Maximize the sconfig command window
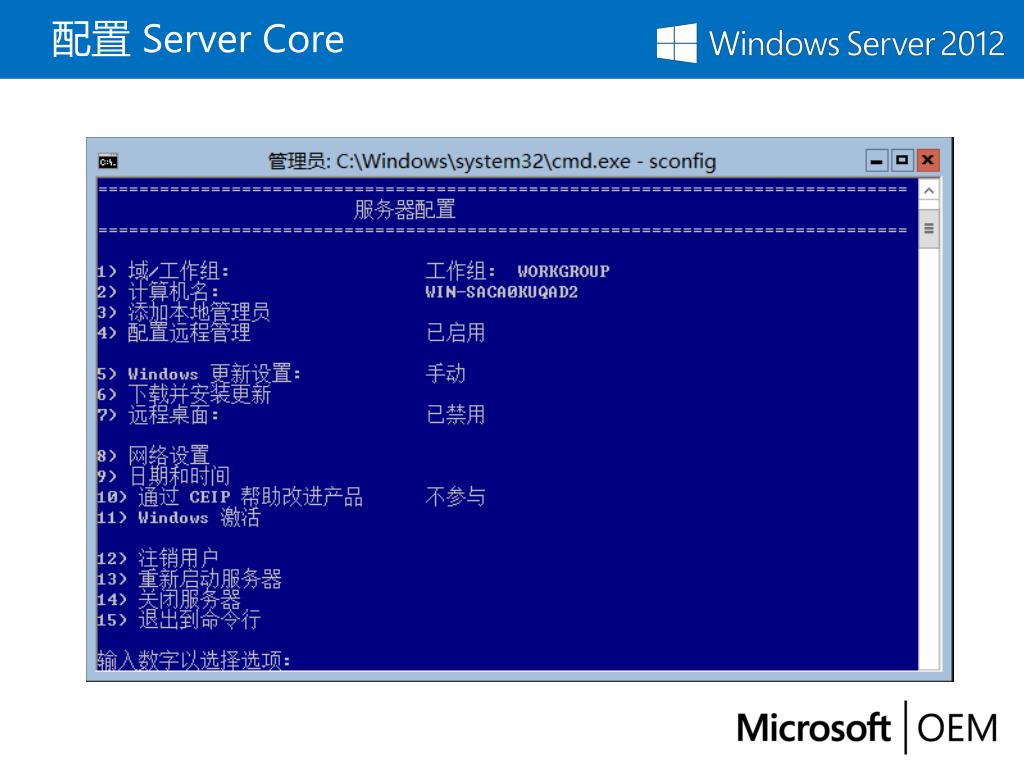This screenshot has height=768, width=1024. (x=902, y=160)
